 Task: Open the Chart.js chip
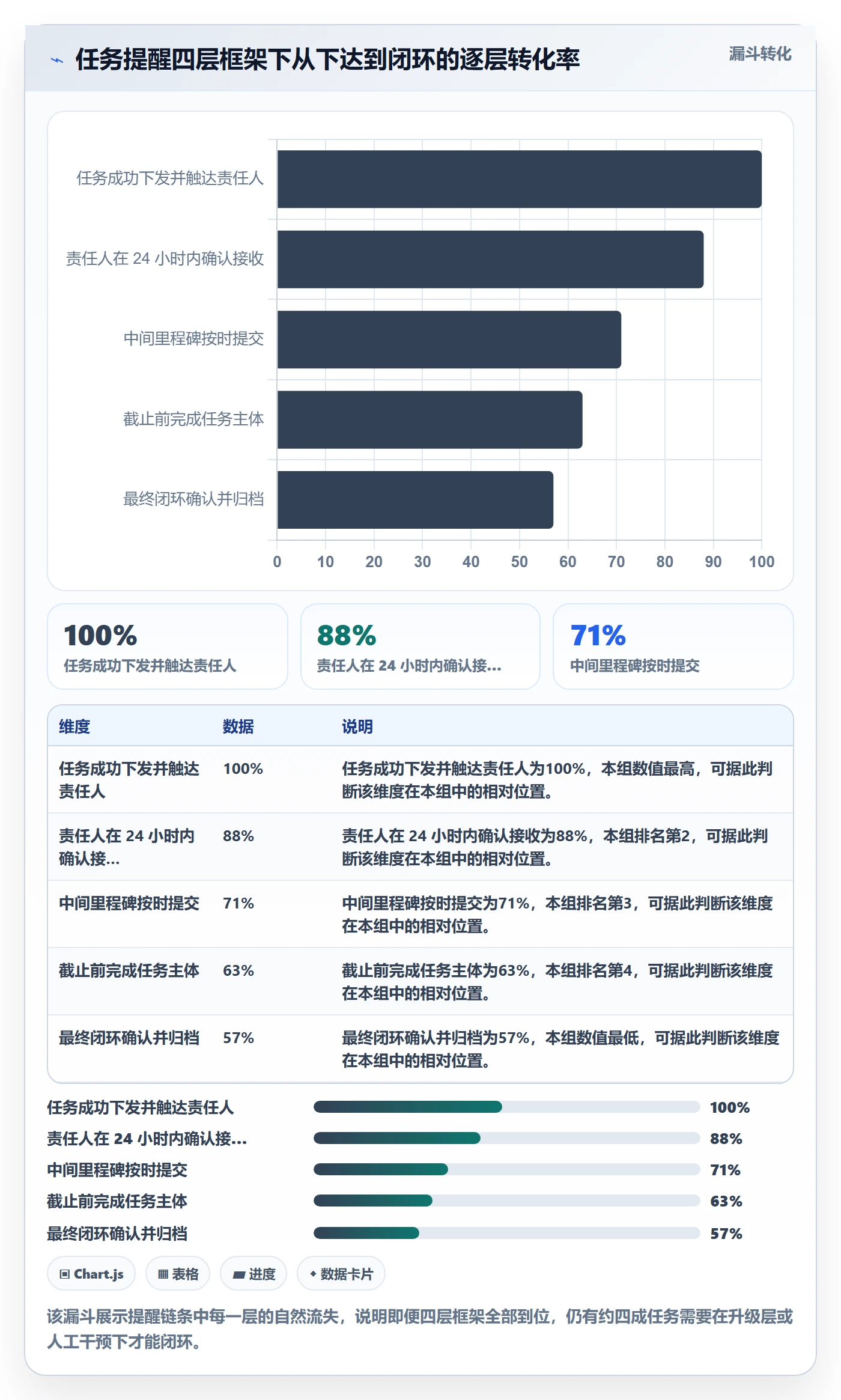pos(91,1274)
